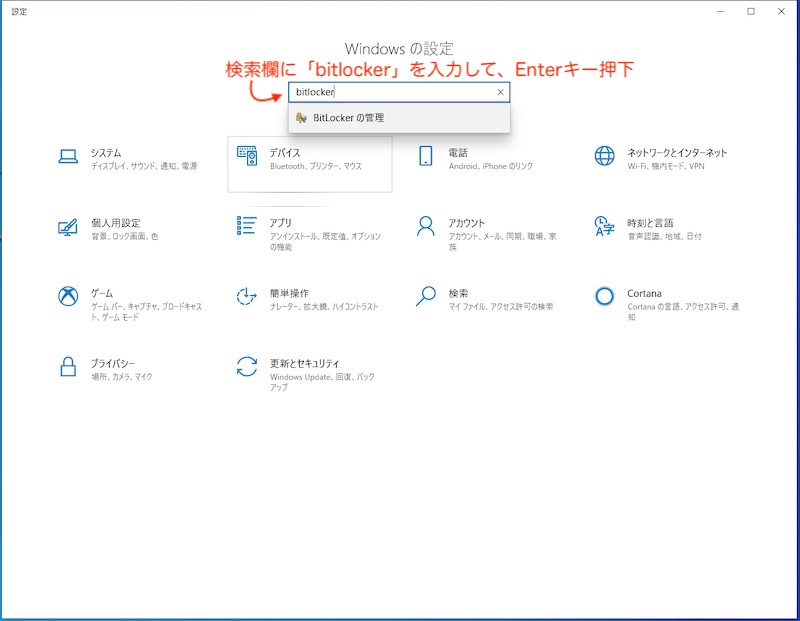800x621 pixels.
Task: Click the 検索 category title
Action: point(458,293)
